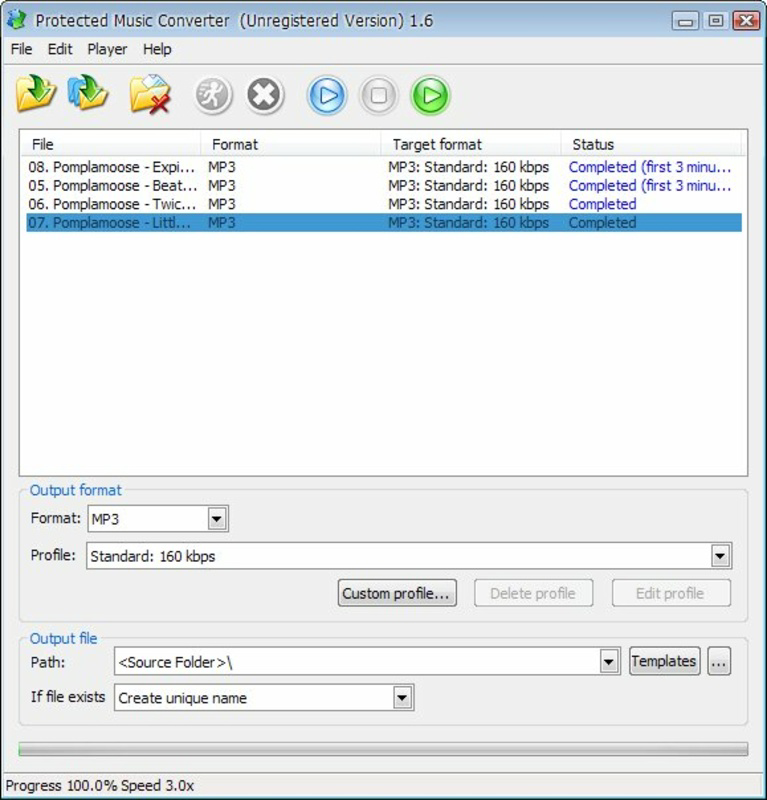Click Completed (first 3 minu... for track 05

pyautogui.click(x=650, y=185)
